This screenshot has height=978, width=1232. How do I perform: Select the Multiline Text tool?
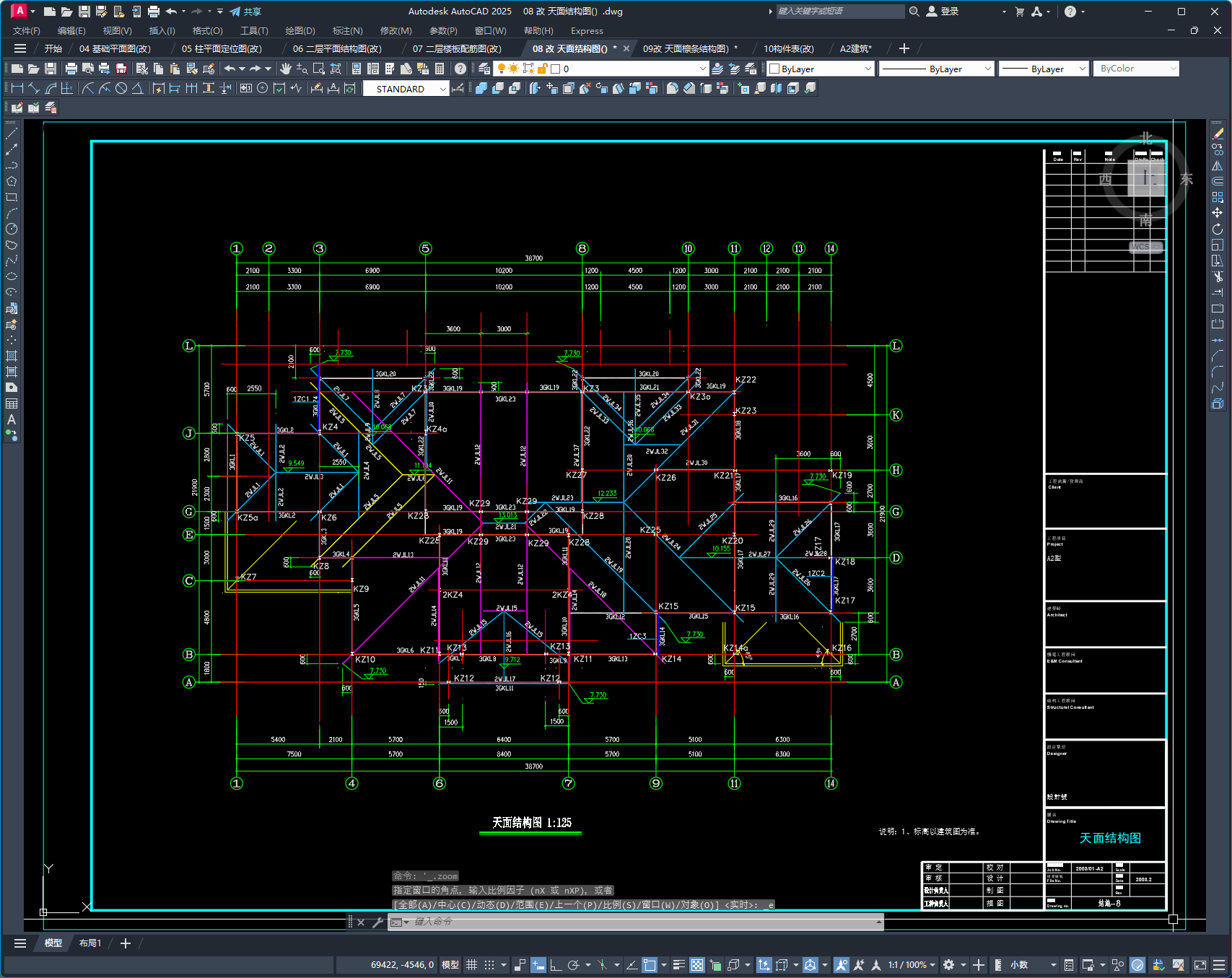pos(12,419)
